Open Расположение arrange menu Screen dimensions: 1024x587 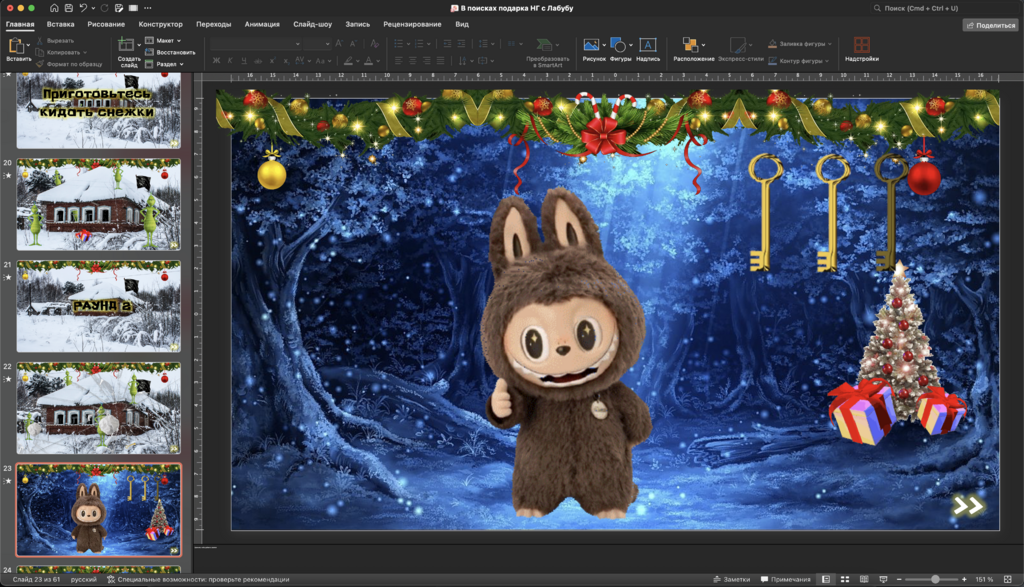click(693, 49)
